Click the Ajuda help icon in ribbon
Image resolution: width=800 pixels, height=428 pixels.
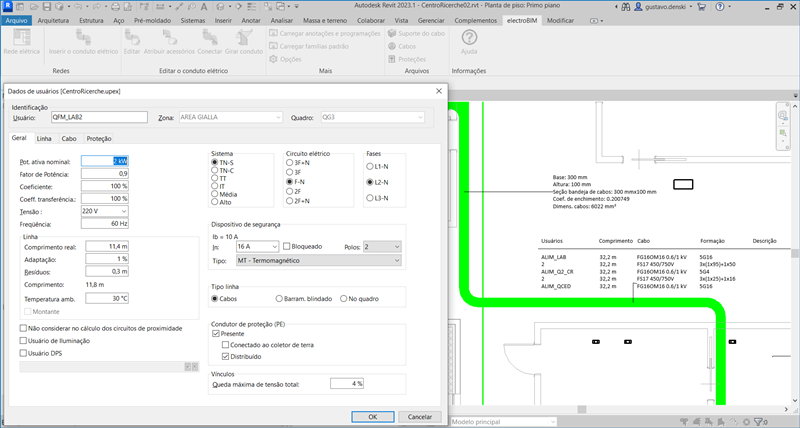point(468,38)
